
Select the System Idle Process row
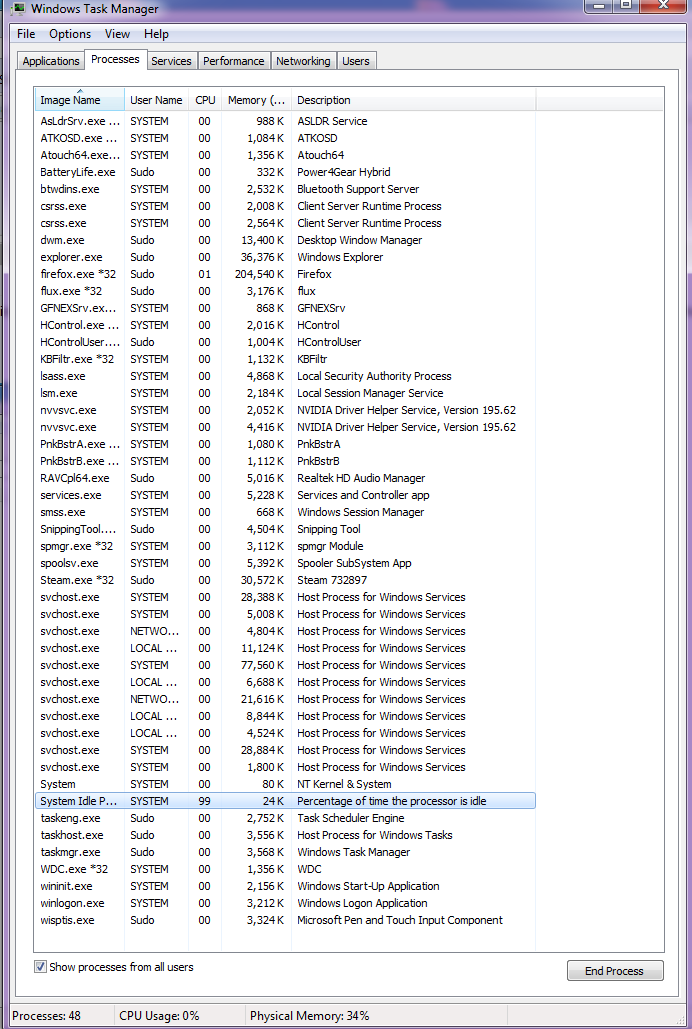point(285,801)
